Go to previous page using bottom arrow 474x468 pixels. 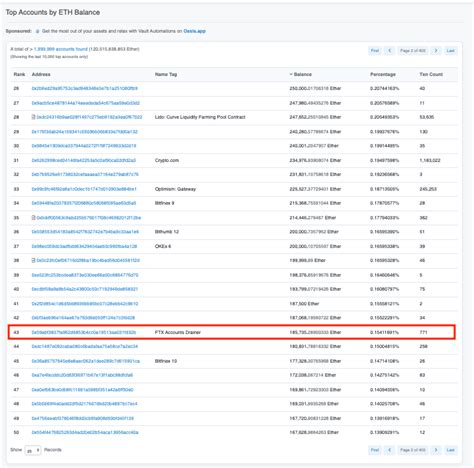pos(389,450)
